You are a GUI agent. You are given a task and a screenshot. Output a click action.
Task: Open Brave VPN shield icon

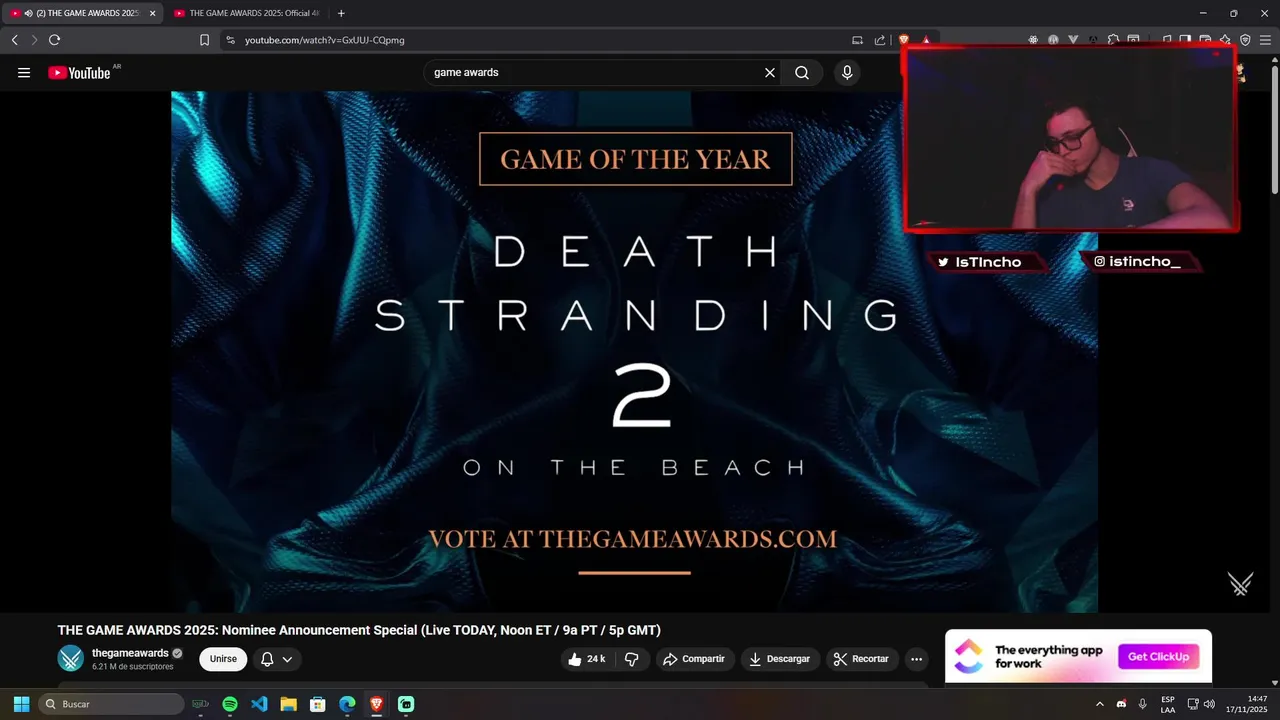pyautogui.click(x=1245, y=40)
